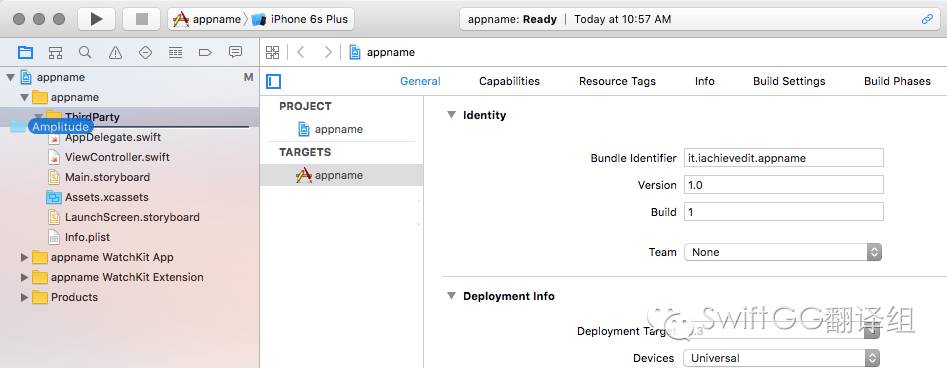
Task: Open the Debug navigator
Action: [x=175, y=53]
